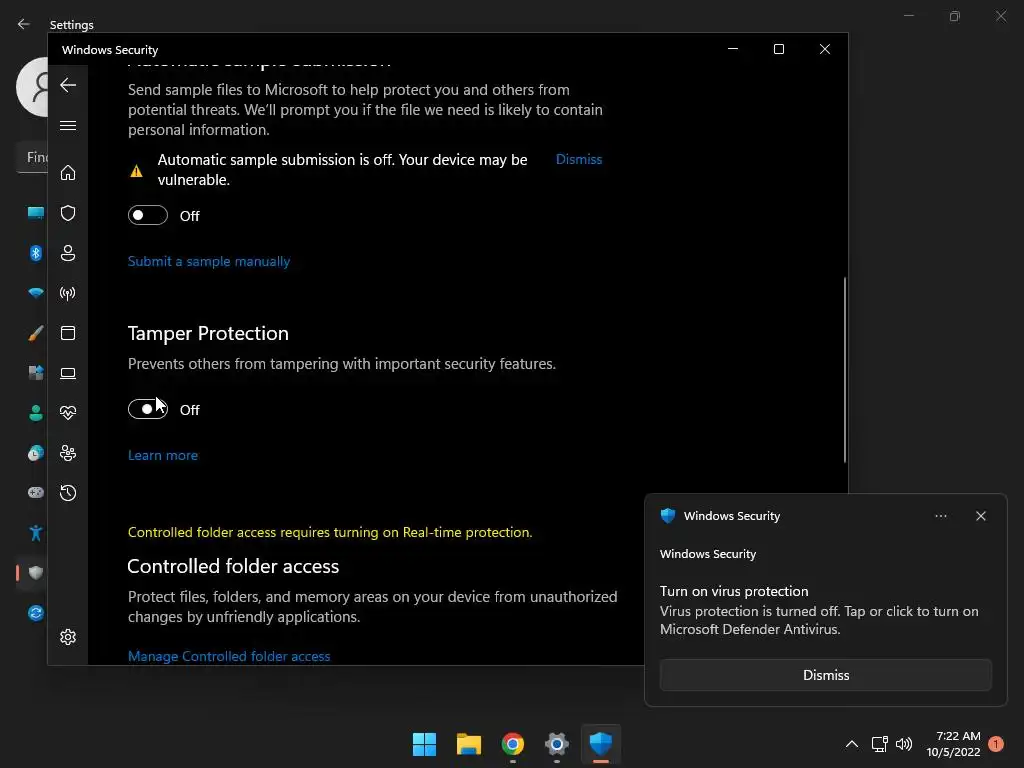Toggle Automatic sample submission switch
Screen dimensions: 1024x768
(148, 215)
